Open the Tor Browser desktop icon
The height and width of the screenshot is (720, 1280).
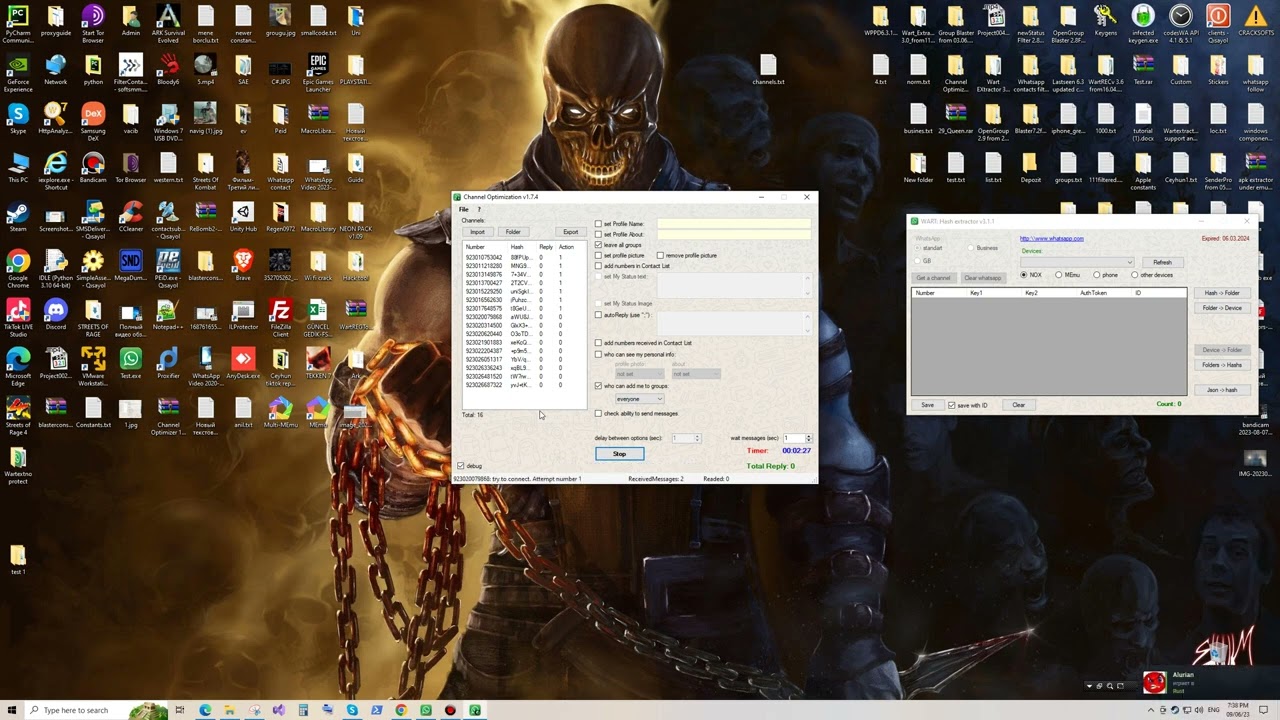130,168
